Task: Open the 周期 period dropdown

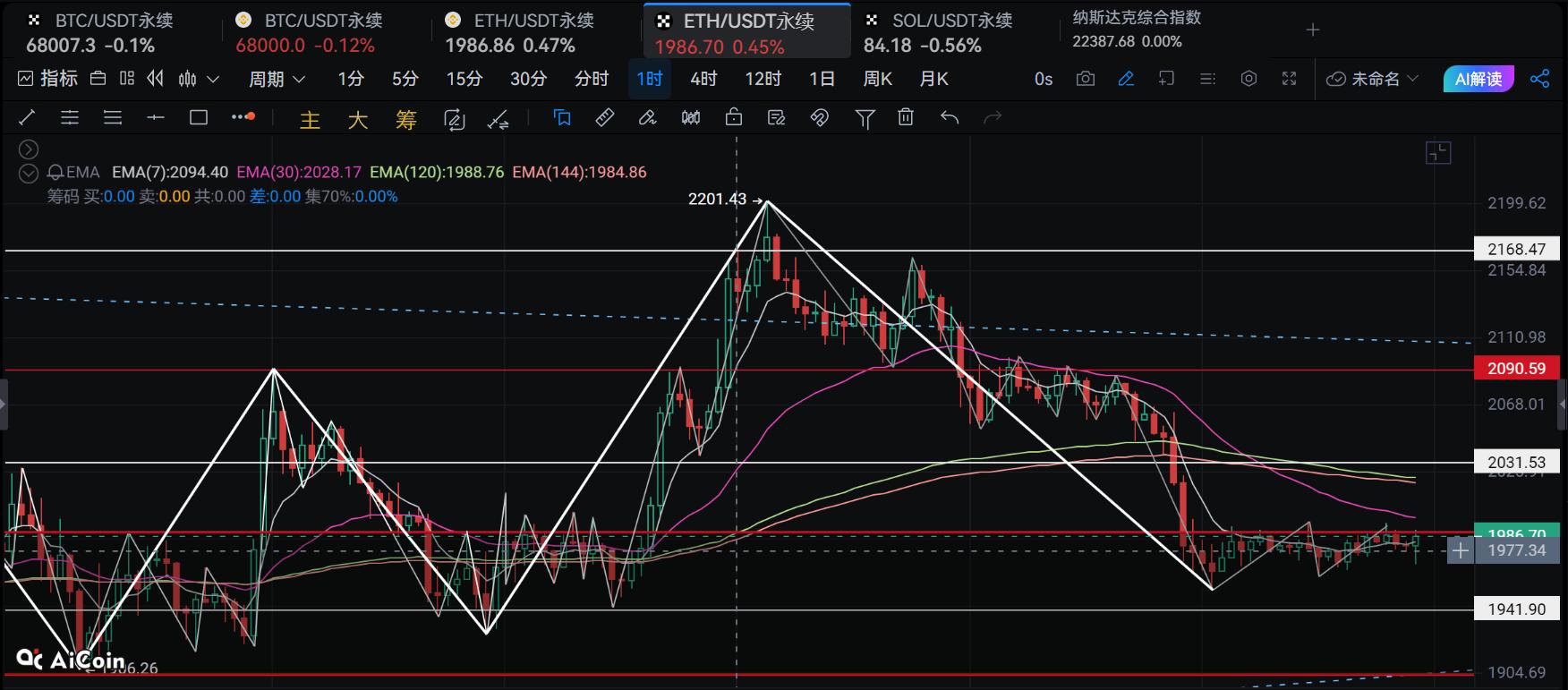Action: pyautogui.click(x=277, y=79)
